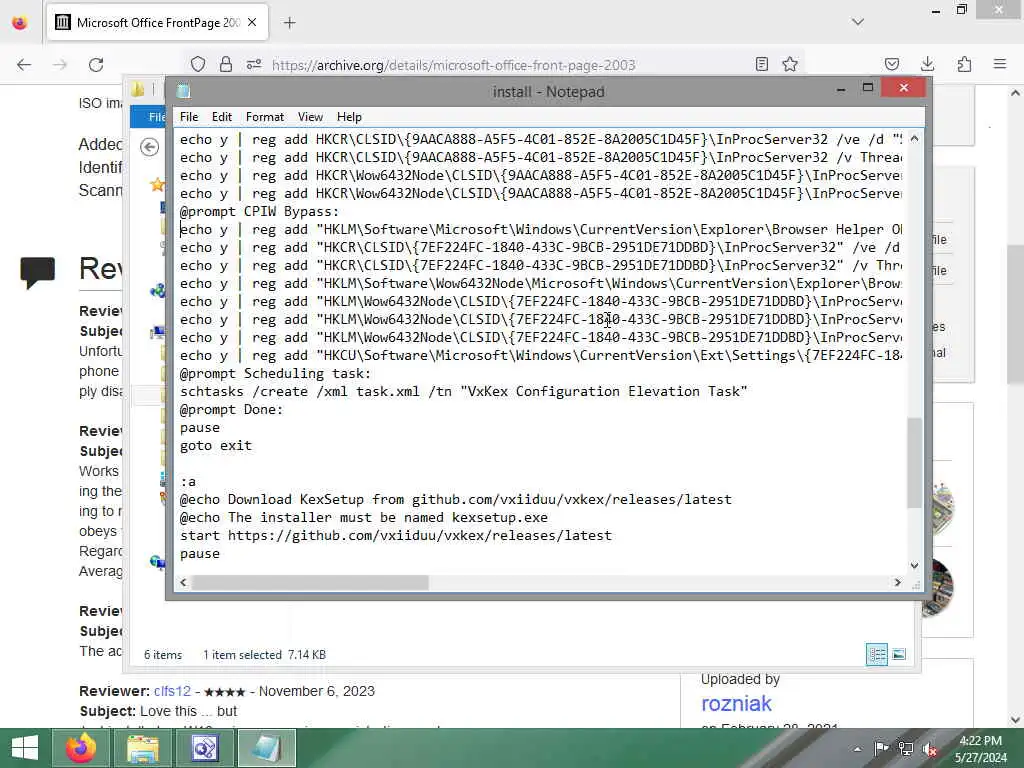This screenshot has width=1024, height=768.
Task: Open site permissions icon in address bar
Action: tap(254, 64)
